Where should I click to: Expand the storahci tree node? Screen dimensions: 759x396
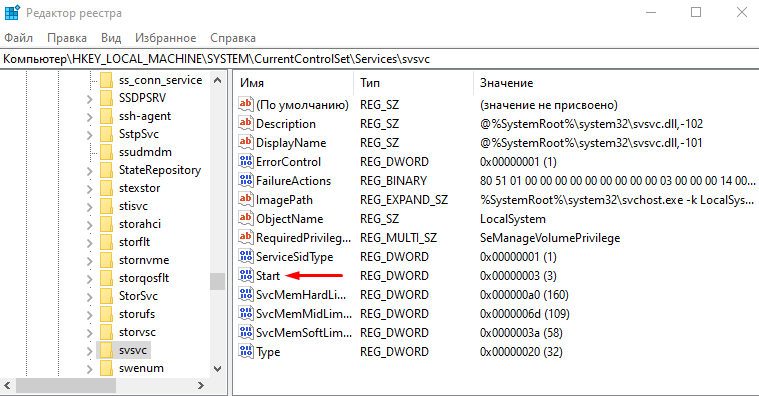[x=90, y=225]
